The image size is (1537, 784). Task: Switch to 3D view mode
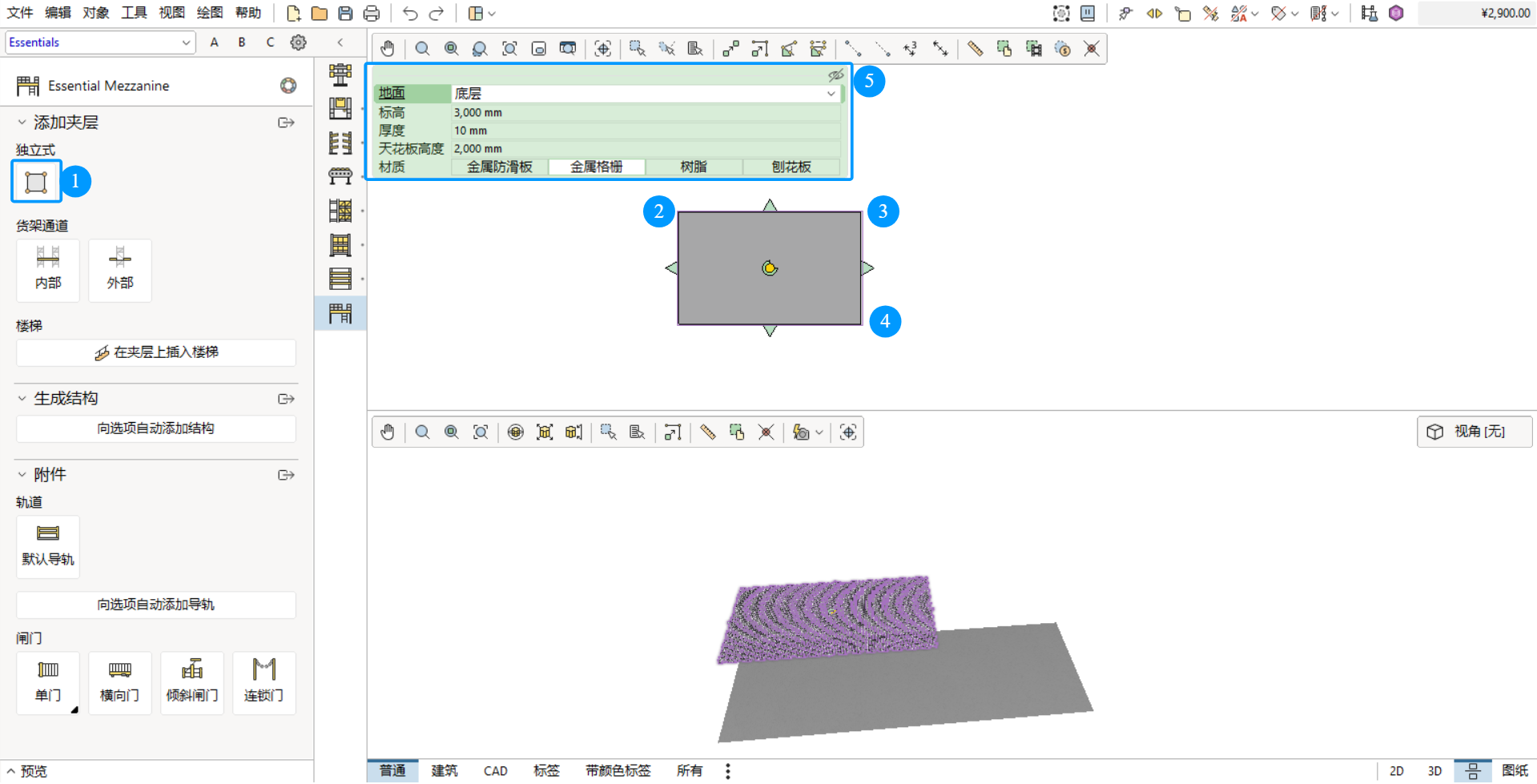point(1434,770)
